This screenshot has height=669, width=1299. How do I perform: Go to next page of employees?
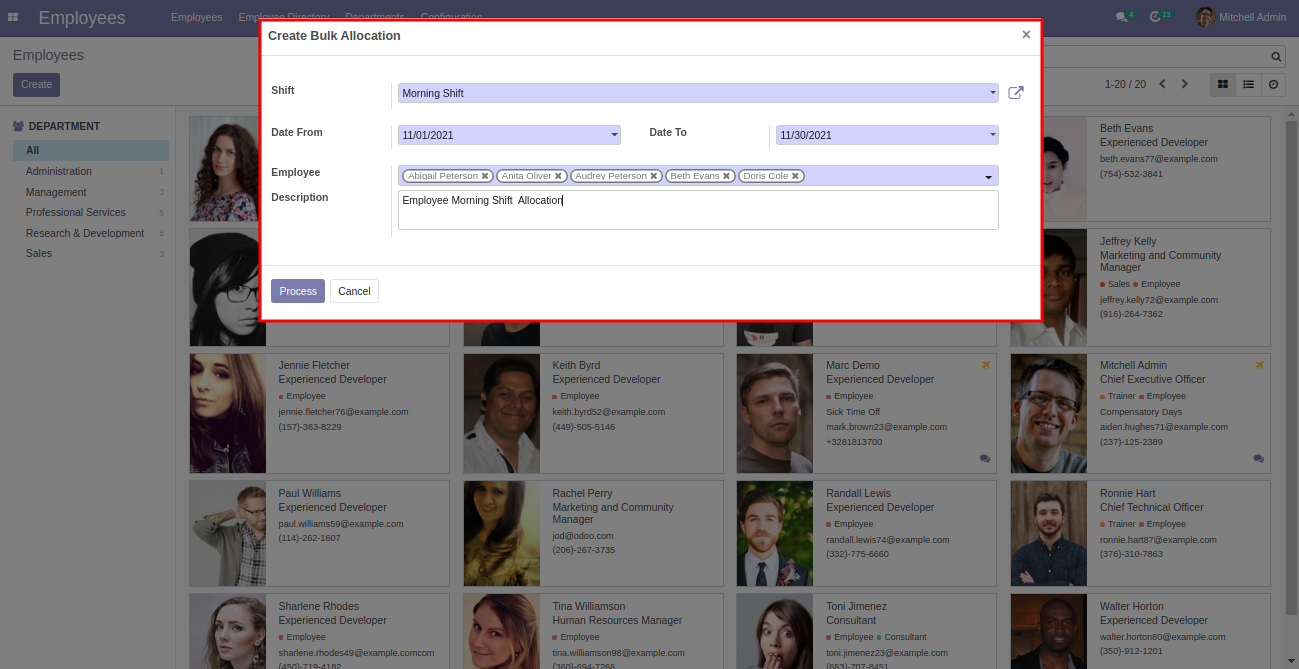[1185, 84]
